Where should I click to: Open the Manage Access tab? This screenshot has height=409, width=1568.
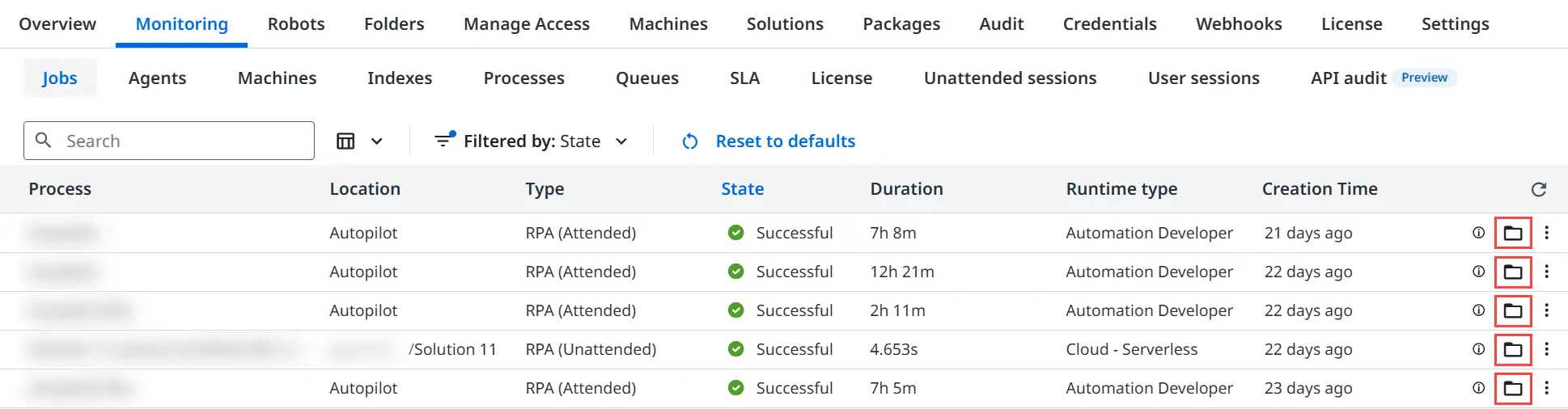(x=527, y=24)
